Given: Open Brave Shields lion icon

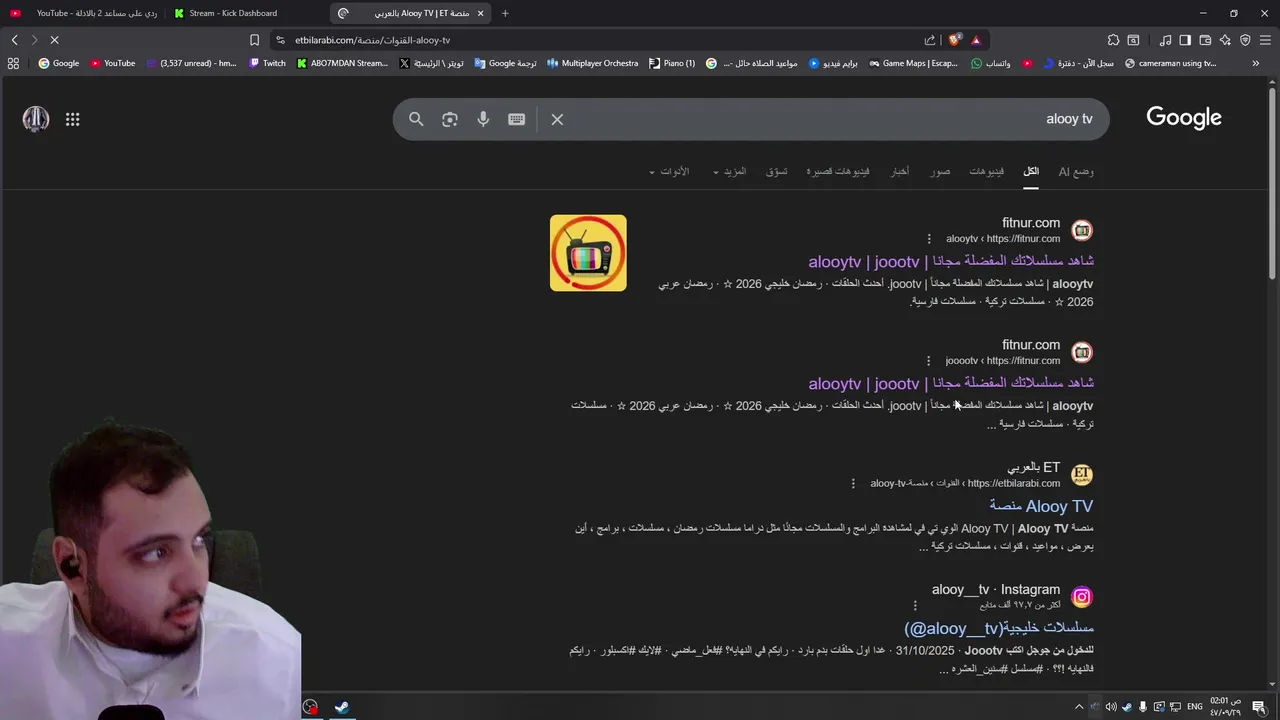Looking at the screenshot, I should tap(955, 40).
